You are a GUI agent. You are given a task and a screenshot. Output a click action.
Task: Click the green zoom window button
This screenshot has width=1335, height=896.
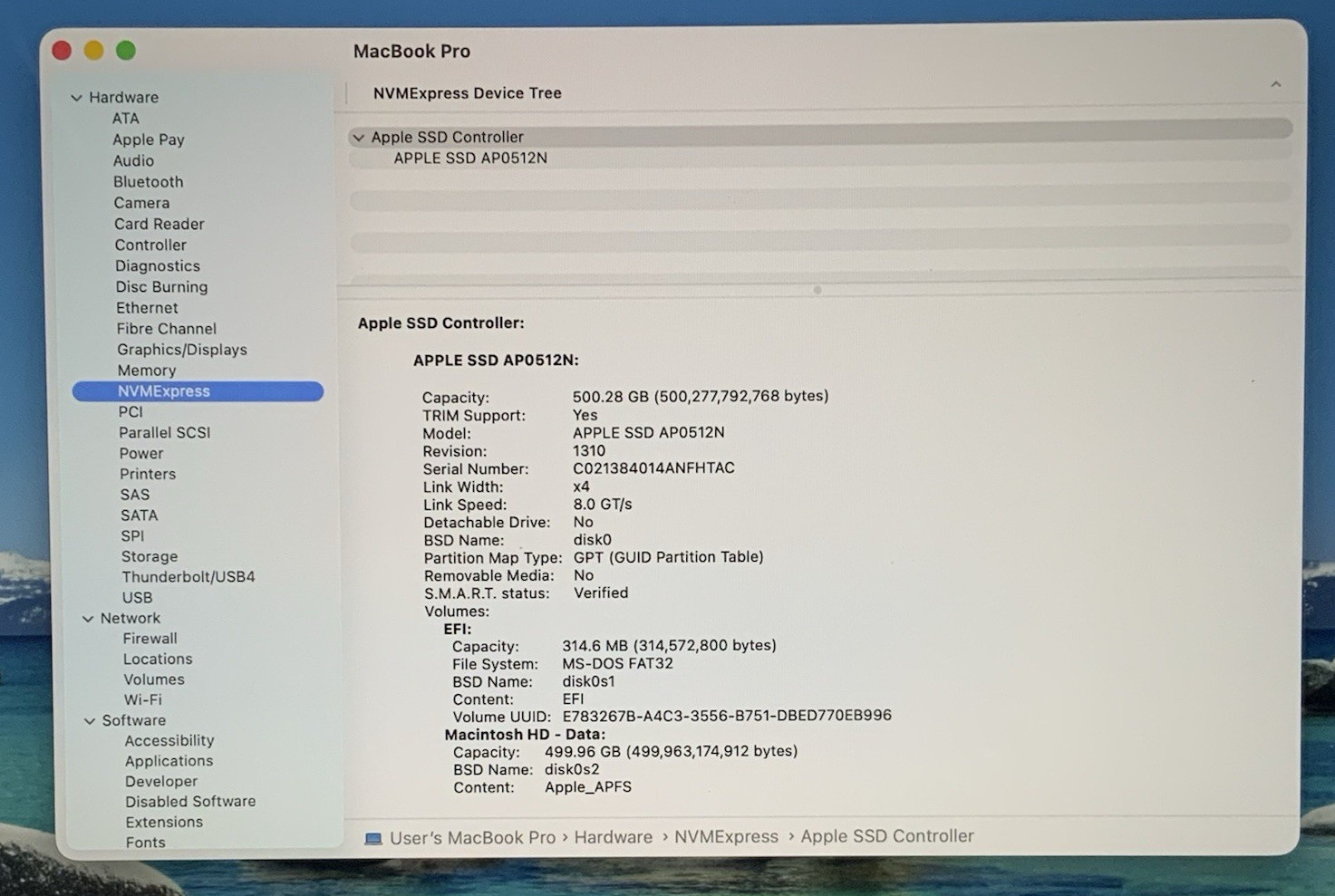126,51
